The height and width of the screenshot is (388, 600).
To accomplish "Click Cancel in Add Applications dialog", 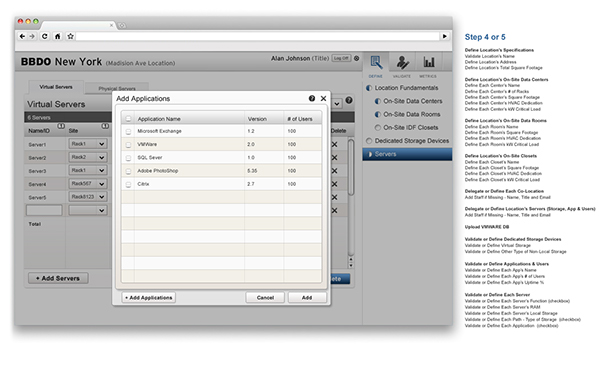I will [265, 298].
